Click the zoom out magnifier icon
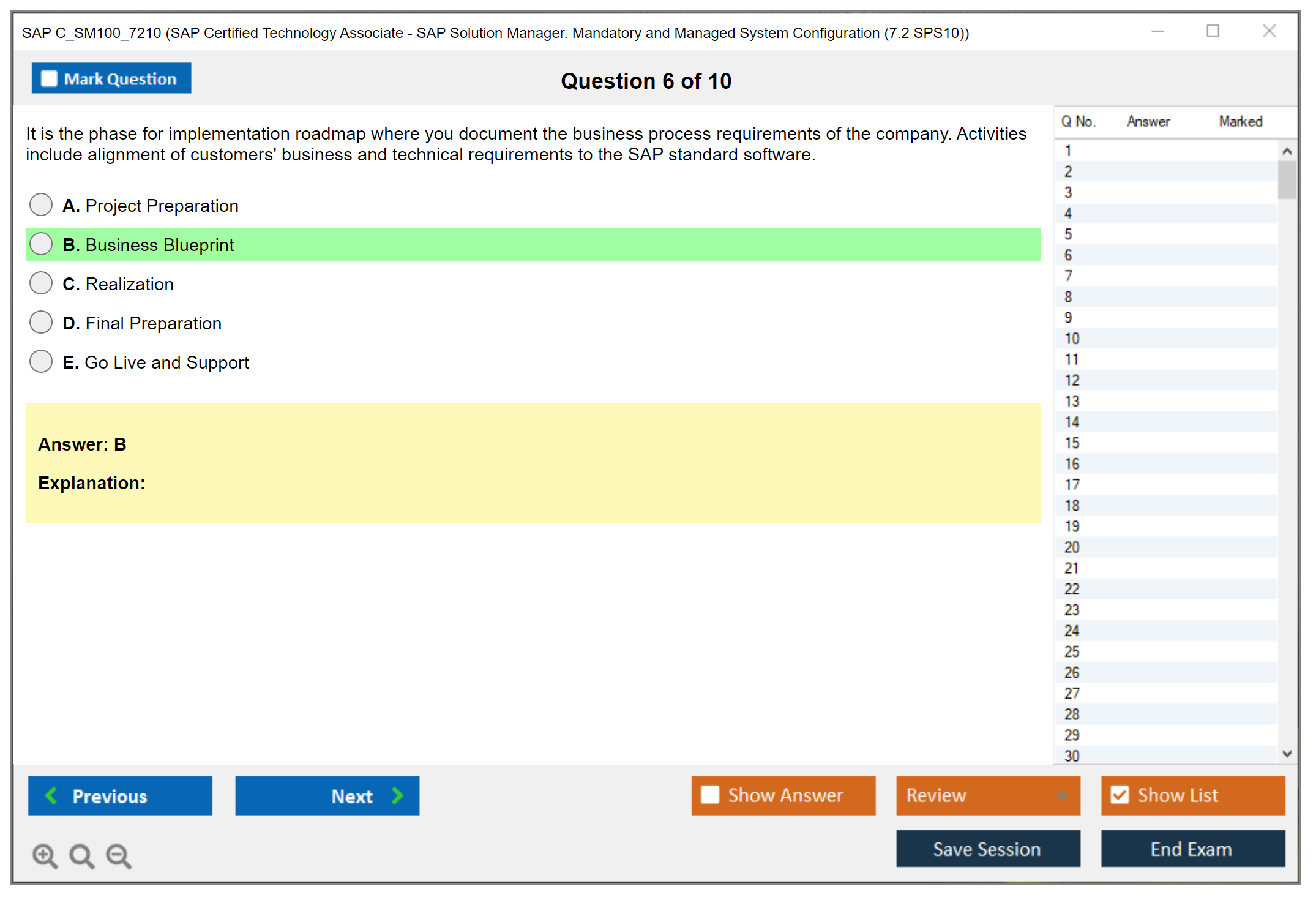This screenshot has height=900, width=1316. pyautogui.click(x=119, y=855)
